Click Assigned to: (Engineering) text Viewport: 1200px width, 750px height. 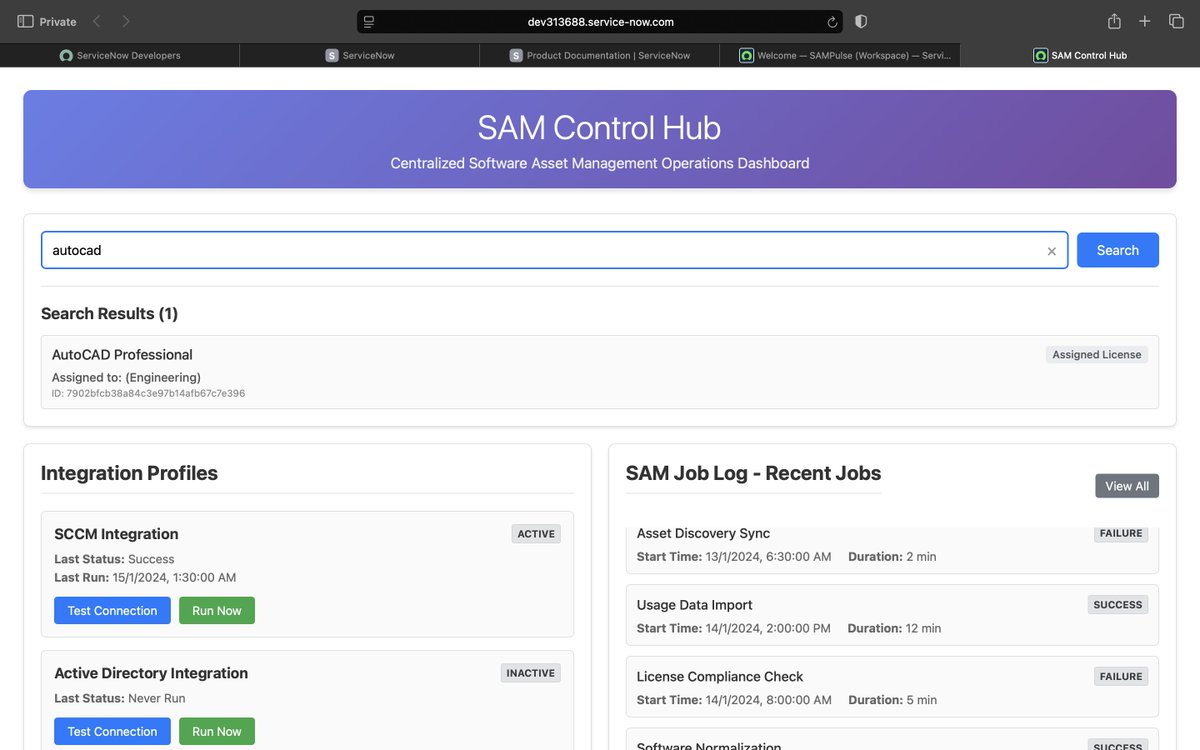[126, 377]
